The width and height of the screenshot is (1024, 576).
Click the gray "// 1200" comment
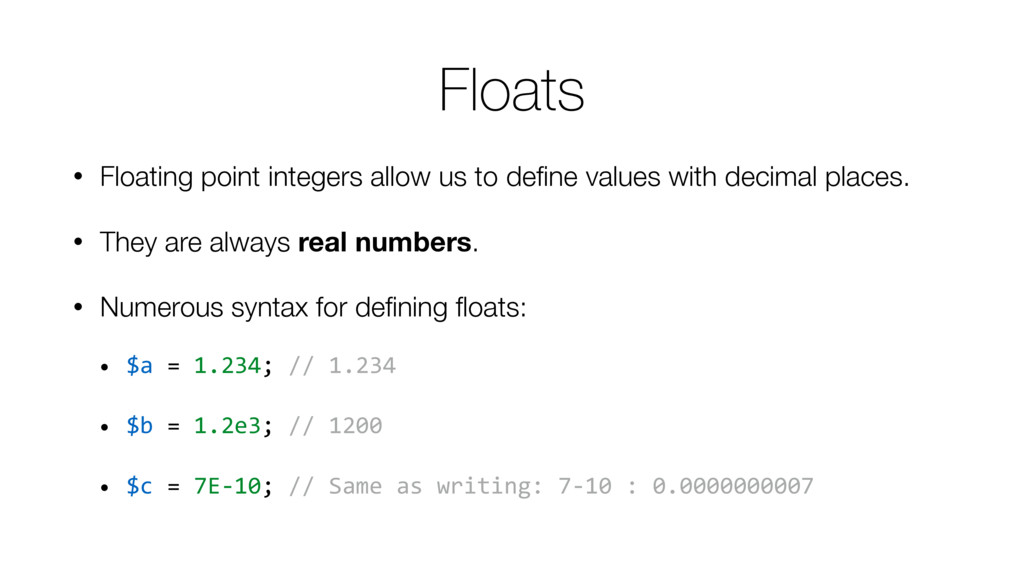(336, 425)
